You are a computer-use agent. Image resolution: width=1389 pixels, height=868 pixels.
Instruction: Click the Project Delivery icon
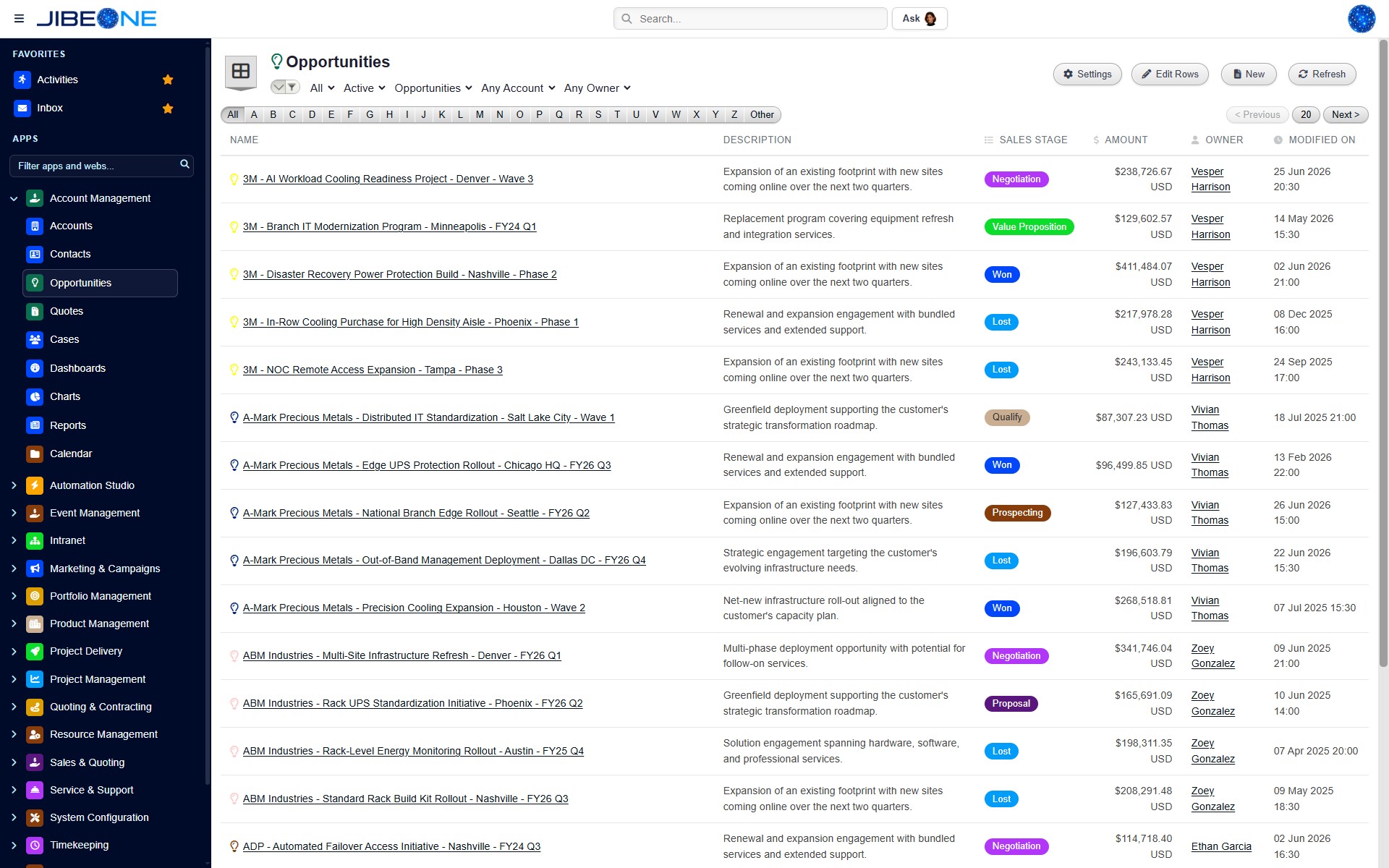coord(35,651)
